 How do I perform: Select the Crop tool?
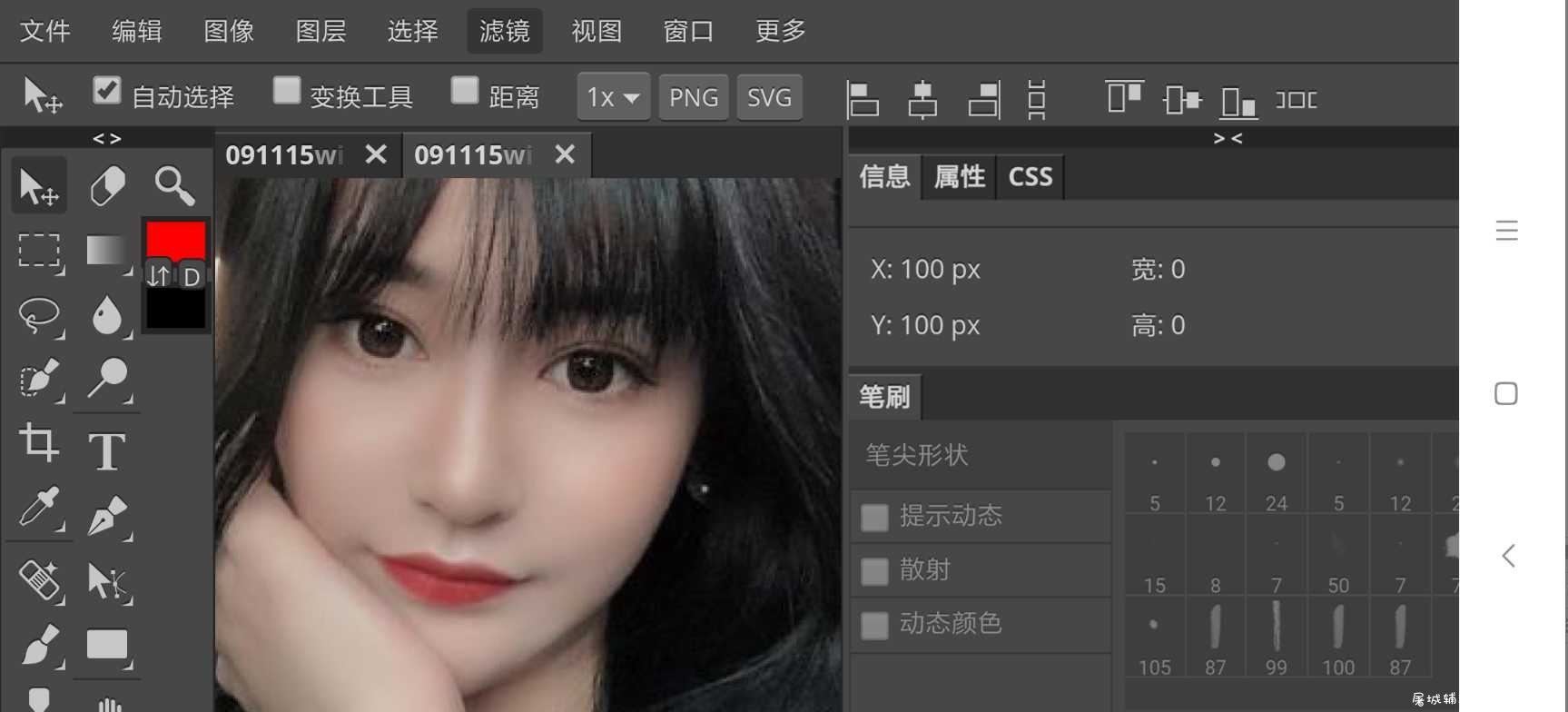[39, 443]
